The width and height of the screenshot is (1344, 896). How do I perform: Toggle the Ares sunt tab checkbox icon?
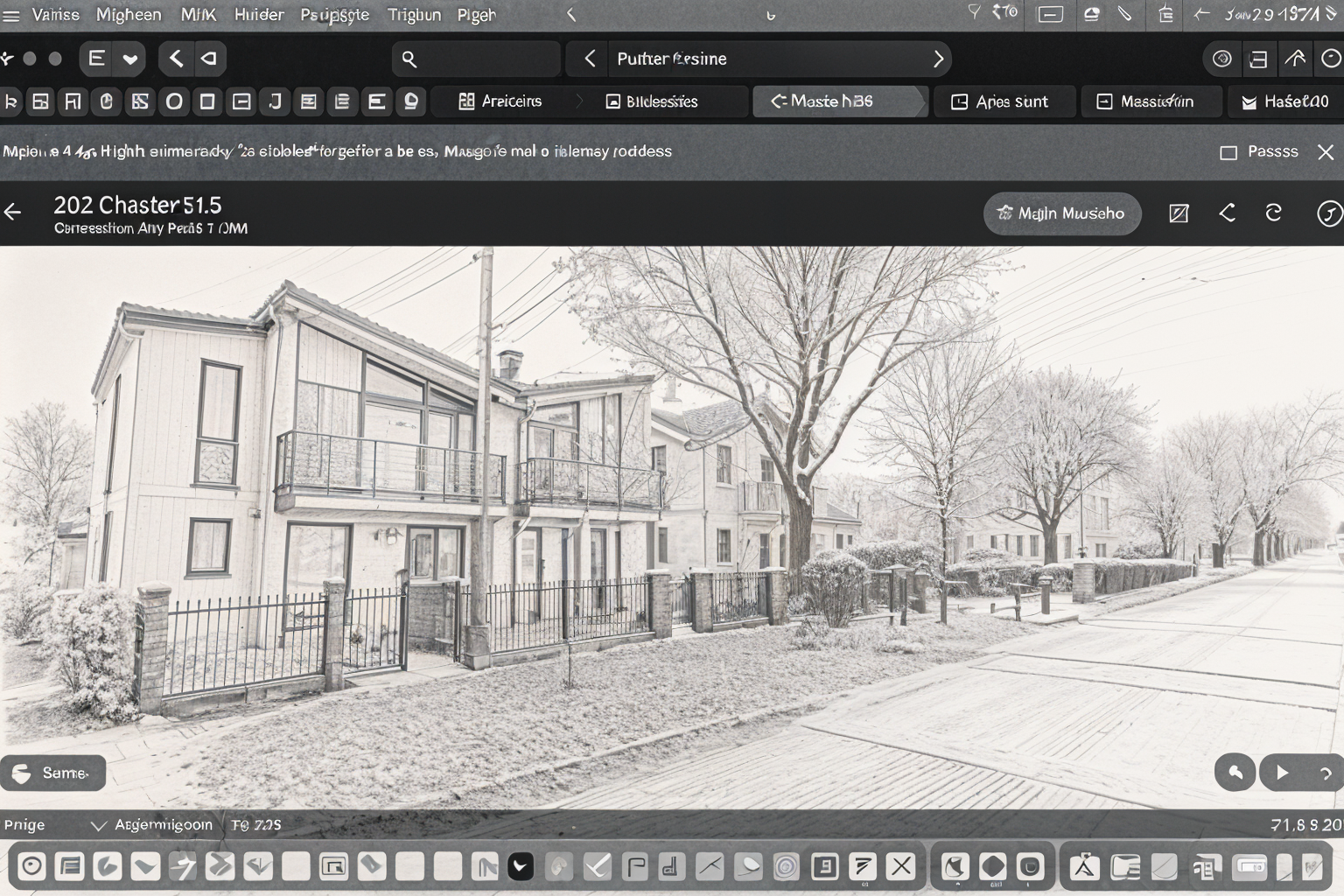click(959, 101)
